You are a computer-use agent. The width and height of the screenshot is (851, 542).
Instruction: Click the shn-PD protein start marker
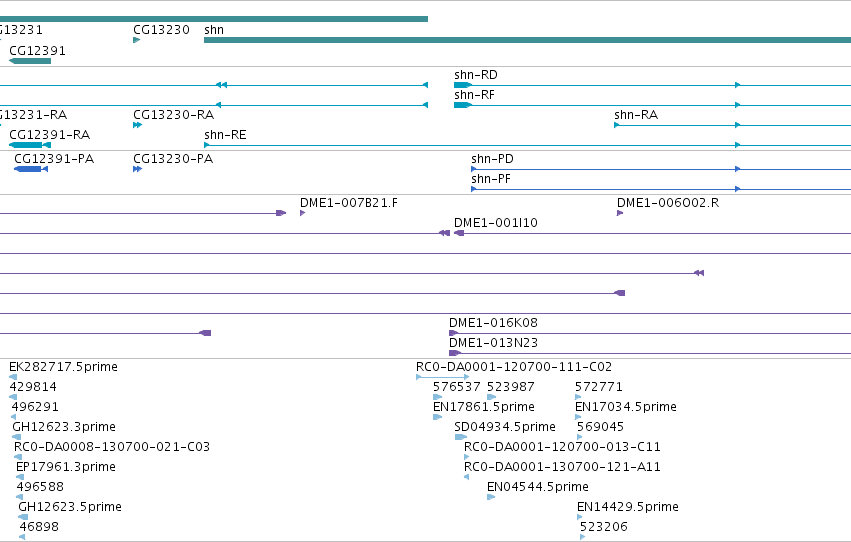[474, 169]
